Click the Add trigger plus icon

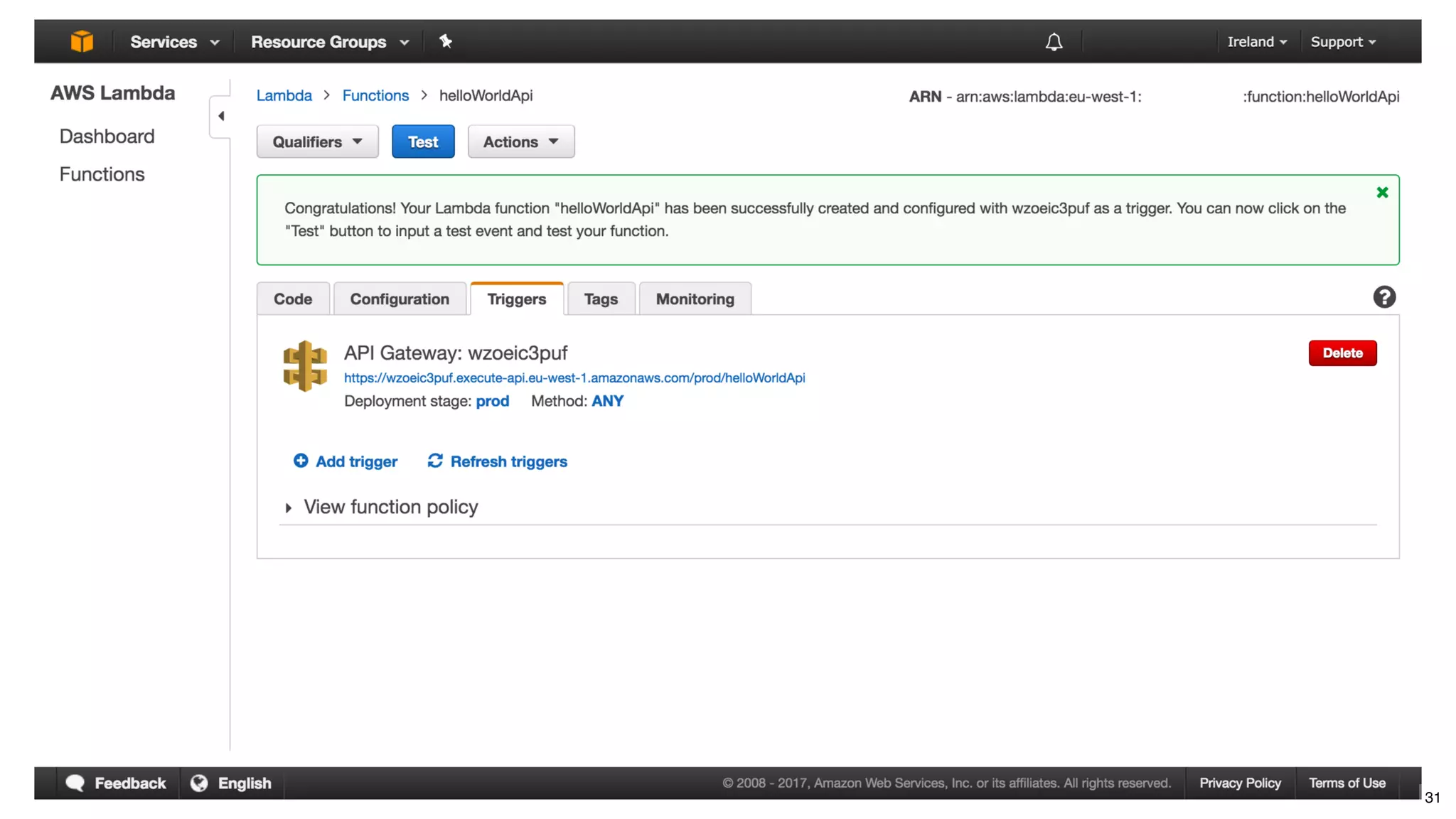(x=301, y=461)
